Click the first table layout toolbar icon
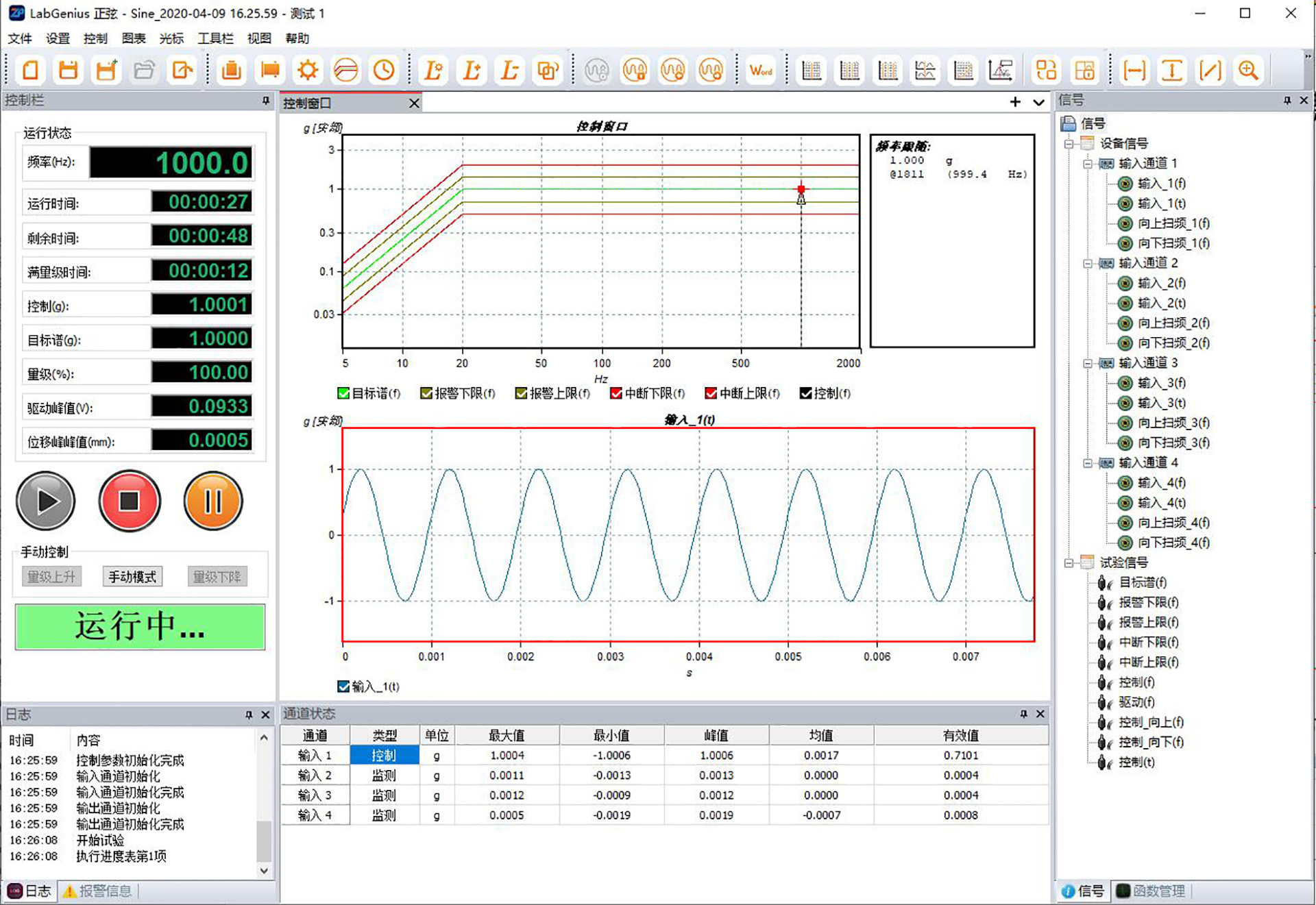This screenshot has height=905, width=1316. (x=812, y=70)
